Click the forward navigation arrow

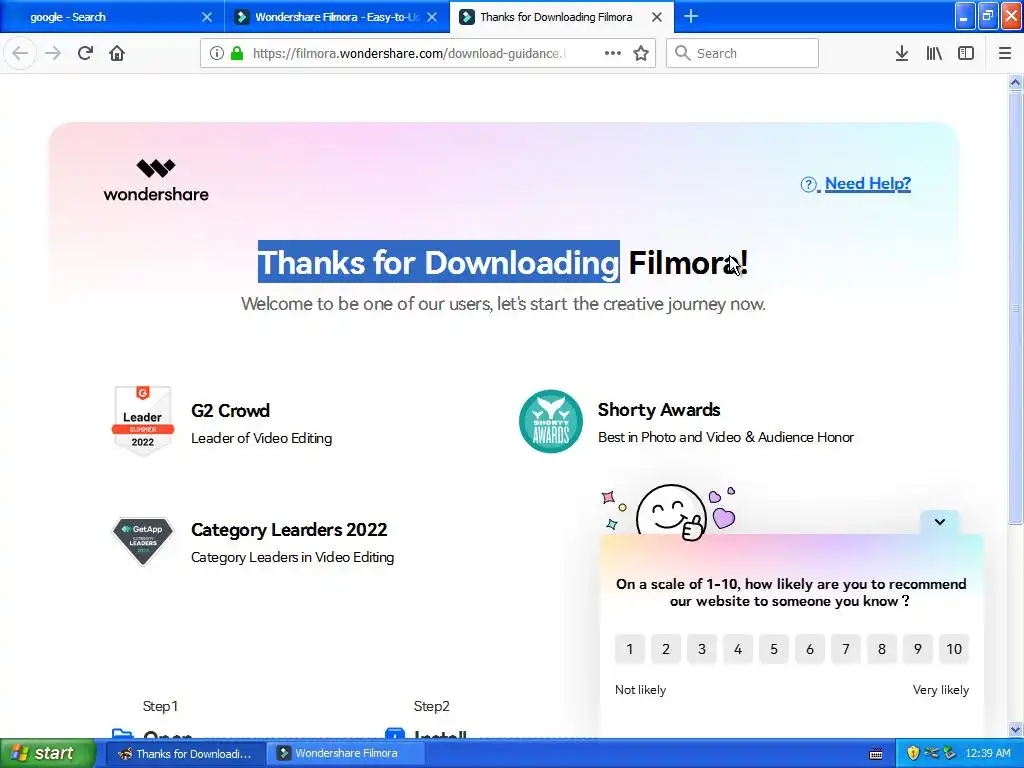click(53, 53)
